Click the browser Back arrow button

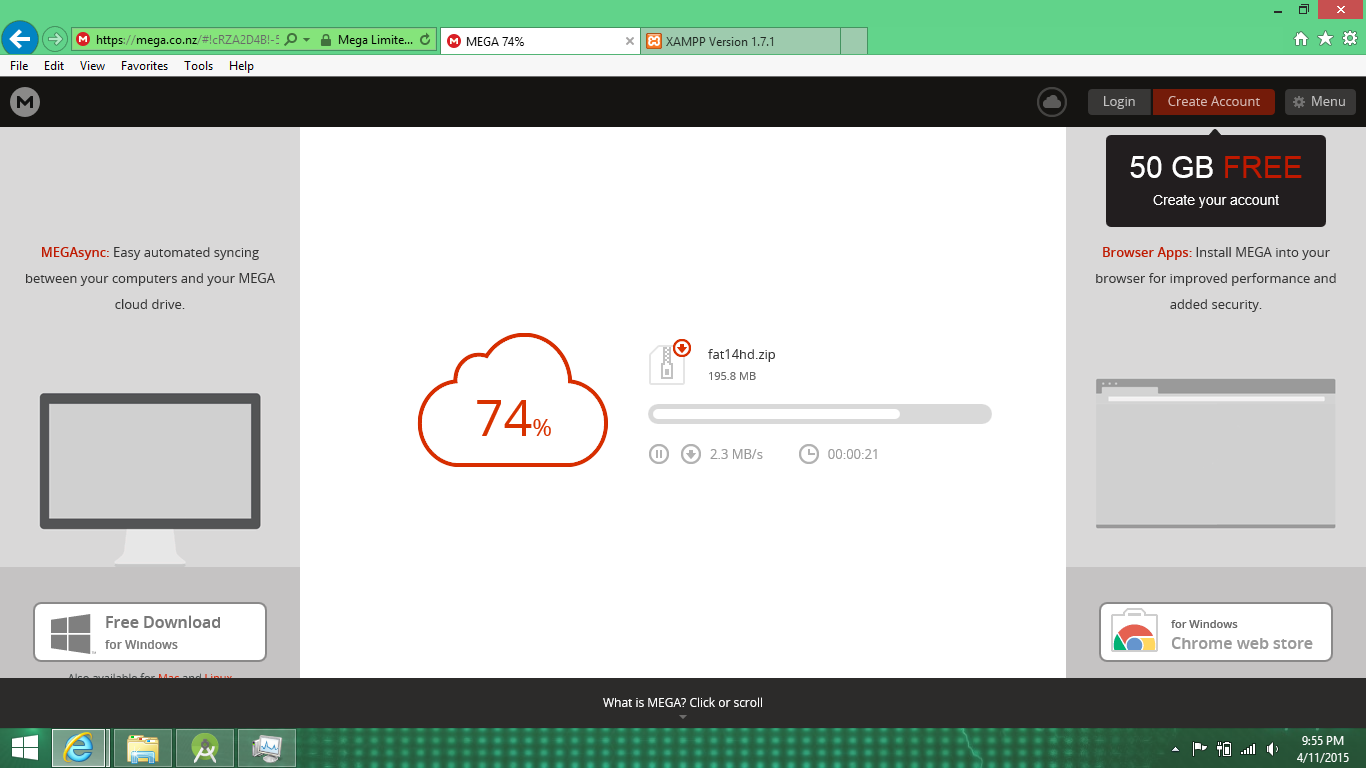pos(20,40)
